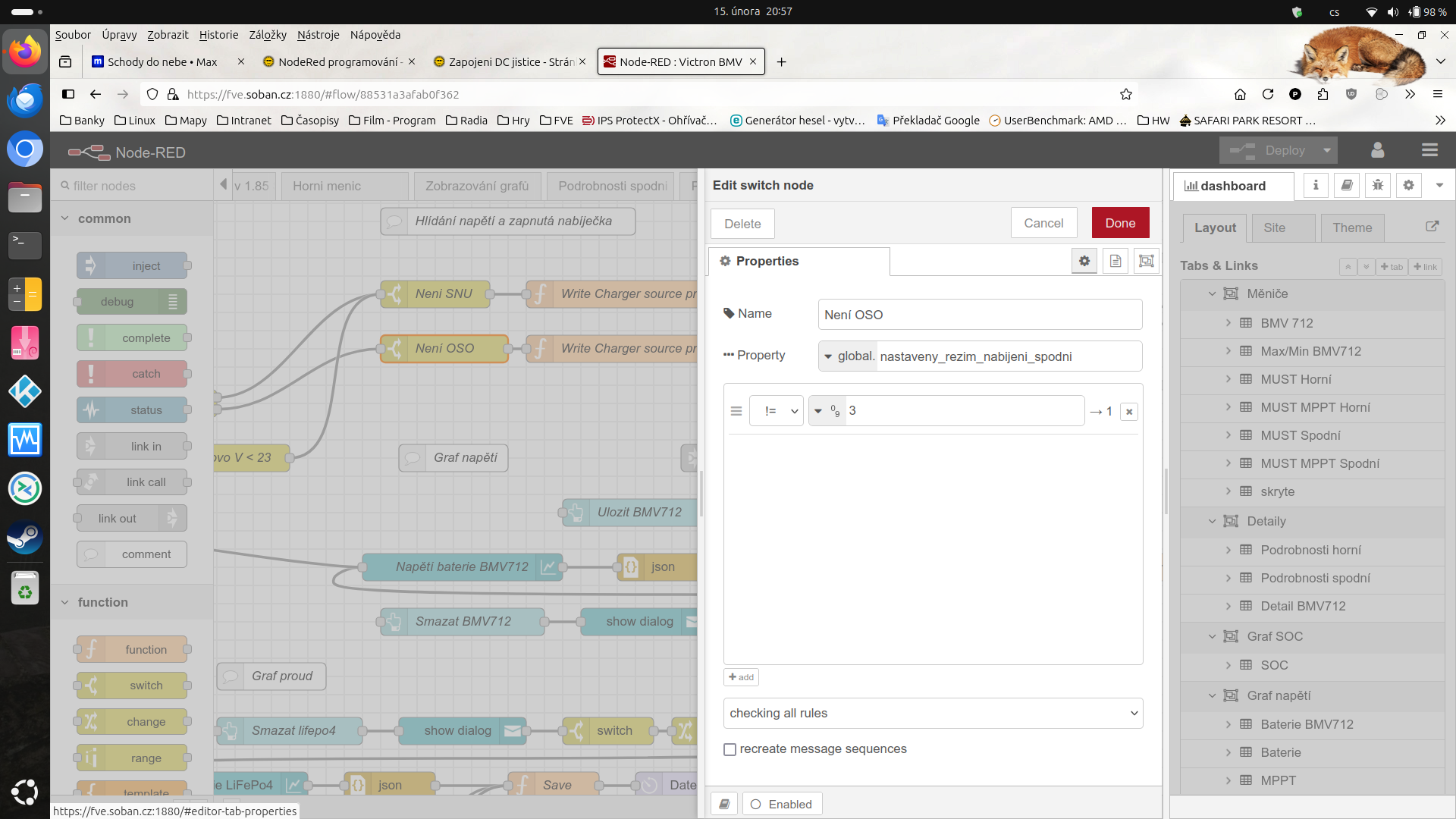This screenshot has height=819, width=1456.
Task: Switch to the Horni menic flow tab
Action: (x=345, y=186)
